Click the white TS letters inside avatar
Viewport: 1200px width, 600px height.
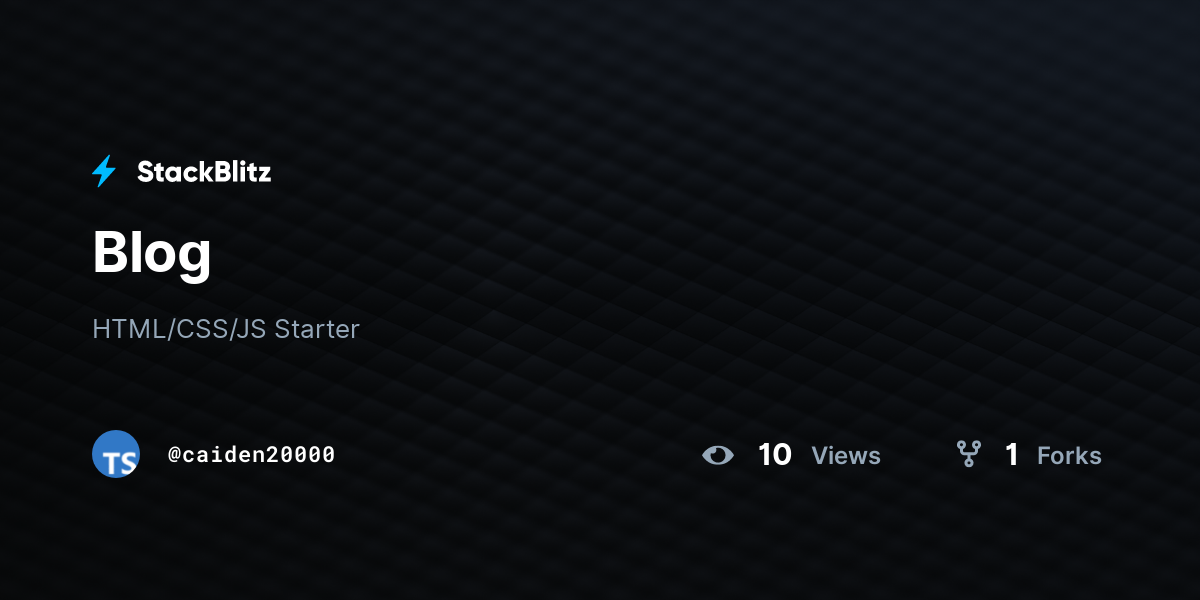tap(120, 462)
